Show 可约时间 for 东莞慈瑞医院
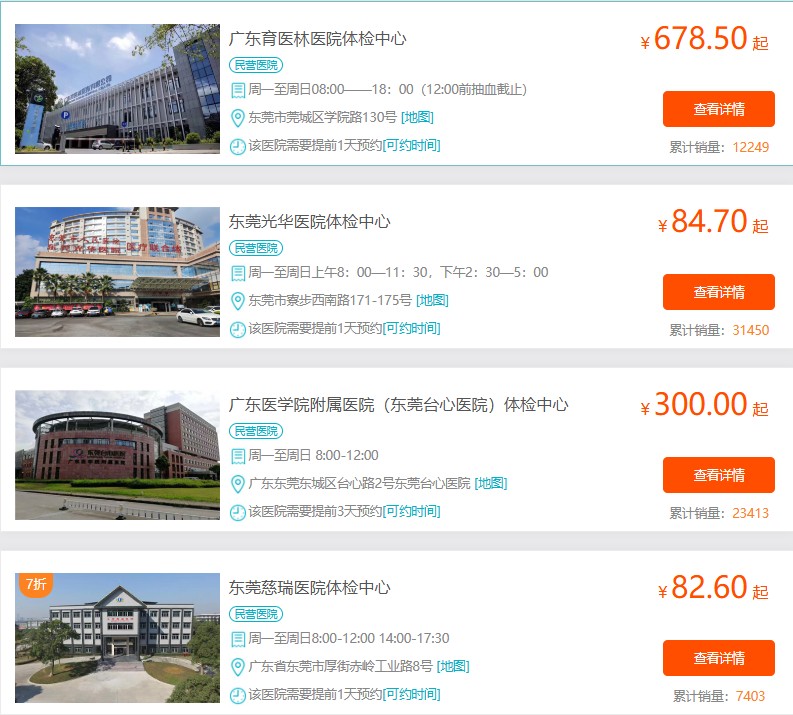This screenshot has height=715, width=793. (x=412, y=694)
